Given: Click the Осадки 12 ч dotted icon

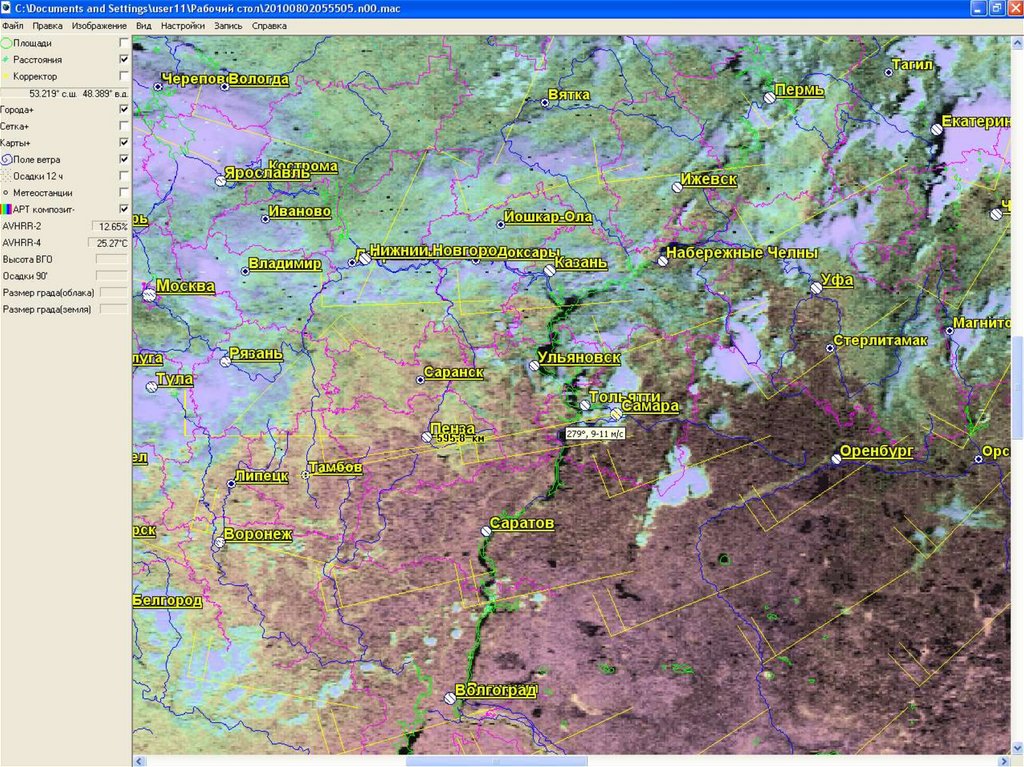Looking at the screenshot, I should (x=6, y=175).
